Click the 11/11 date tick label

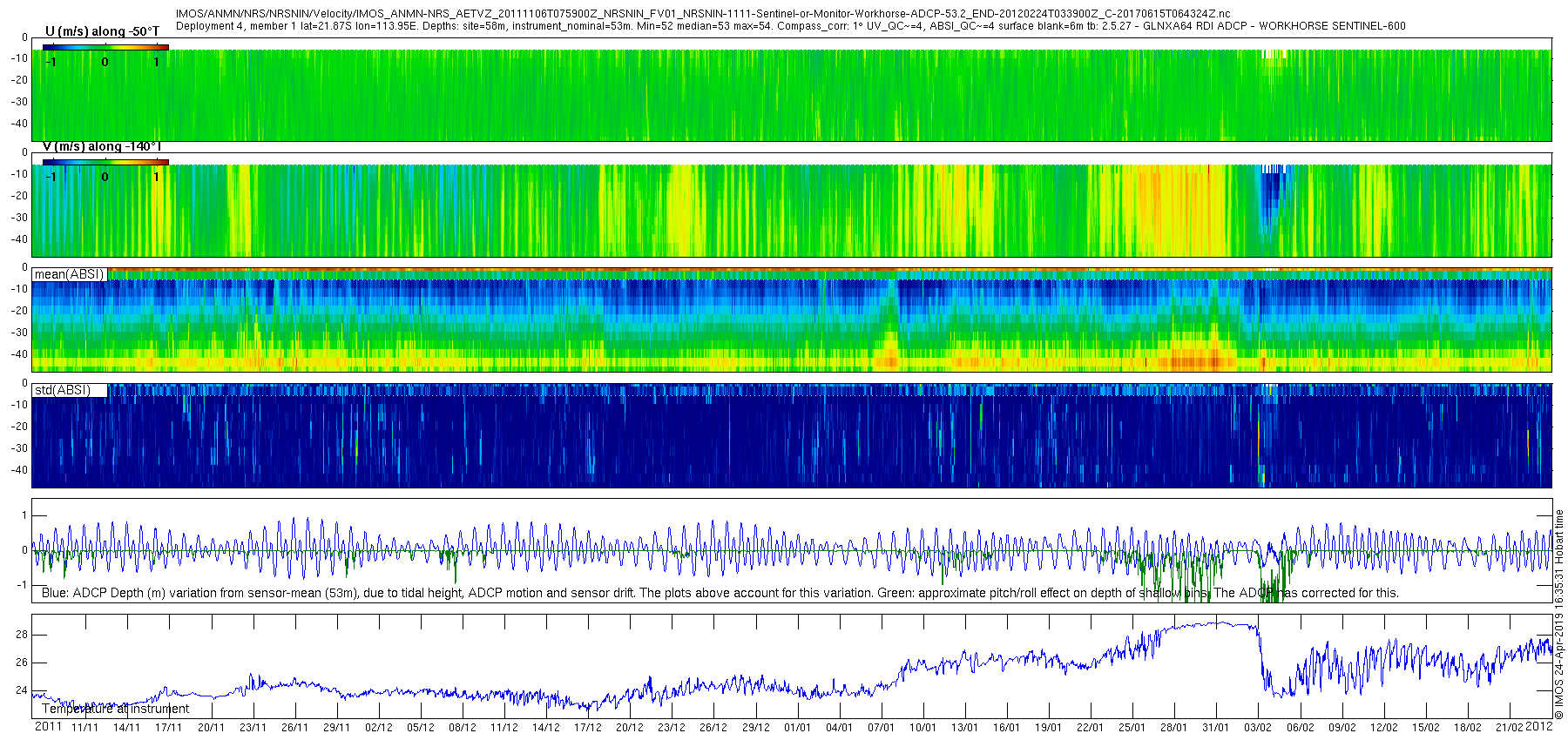coord(84,728)
